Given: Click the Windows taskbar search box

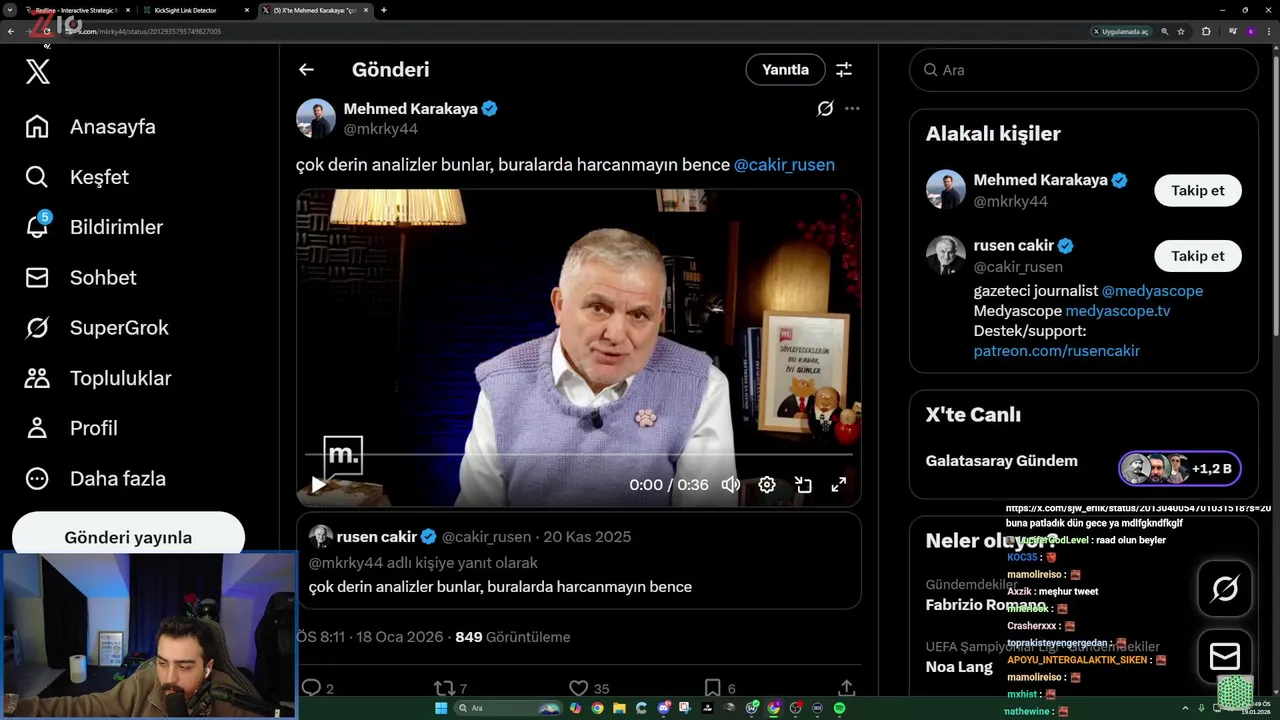Looking at the screenshot, I should pos(509,708).
